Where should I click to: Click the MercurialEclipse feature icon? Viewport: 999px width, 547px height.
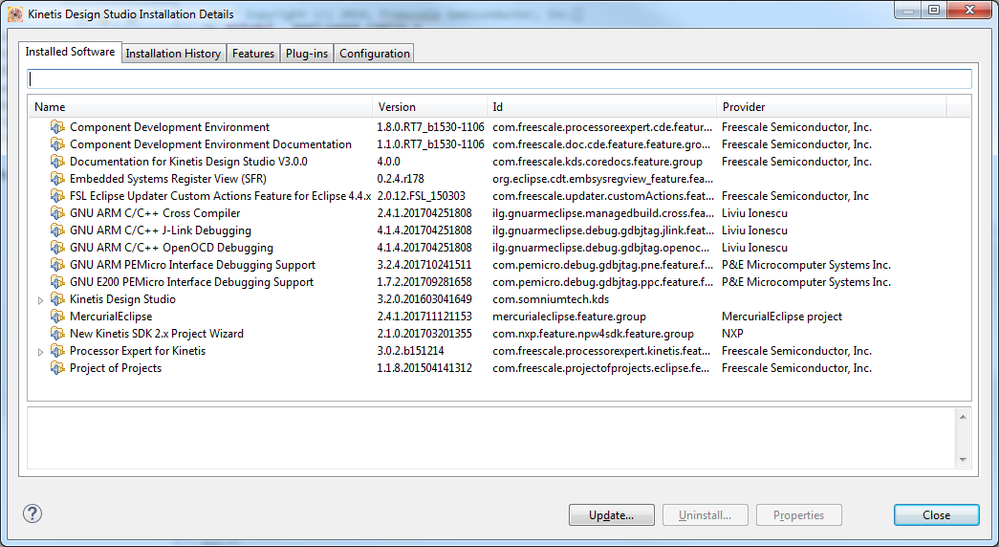click(x=57, y=316)
